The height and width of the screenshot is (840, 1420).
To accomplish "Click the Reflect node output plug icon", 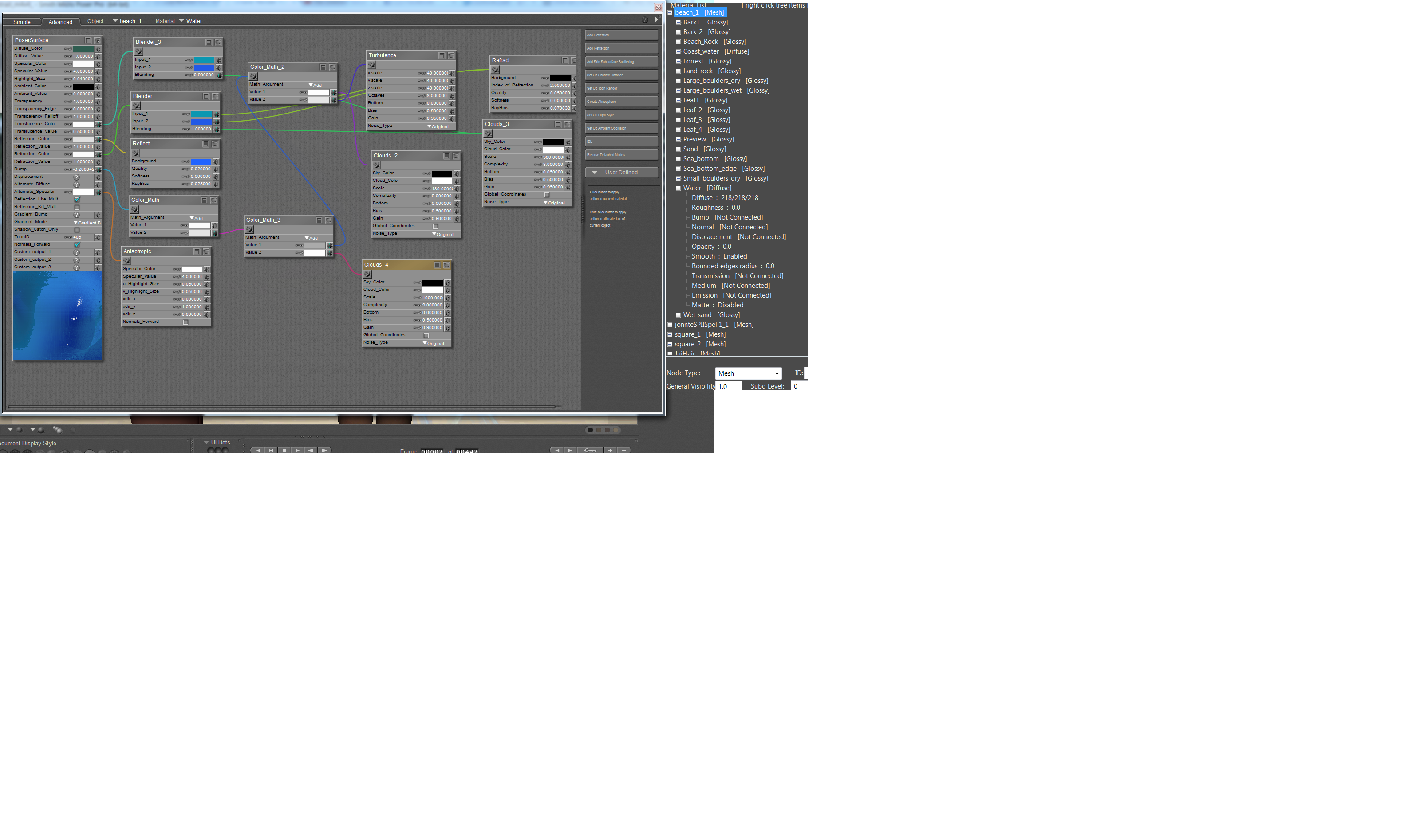I will point(136,153).
